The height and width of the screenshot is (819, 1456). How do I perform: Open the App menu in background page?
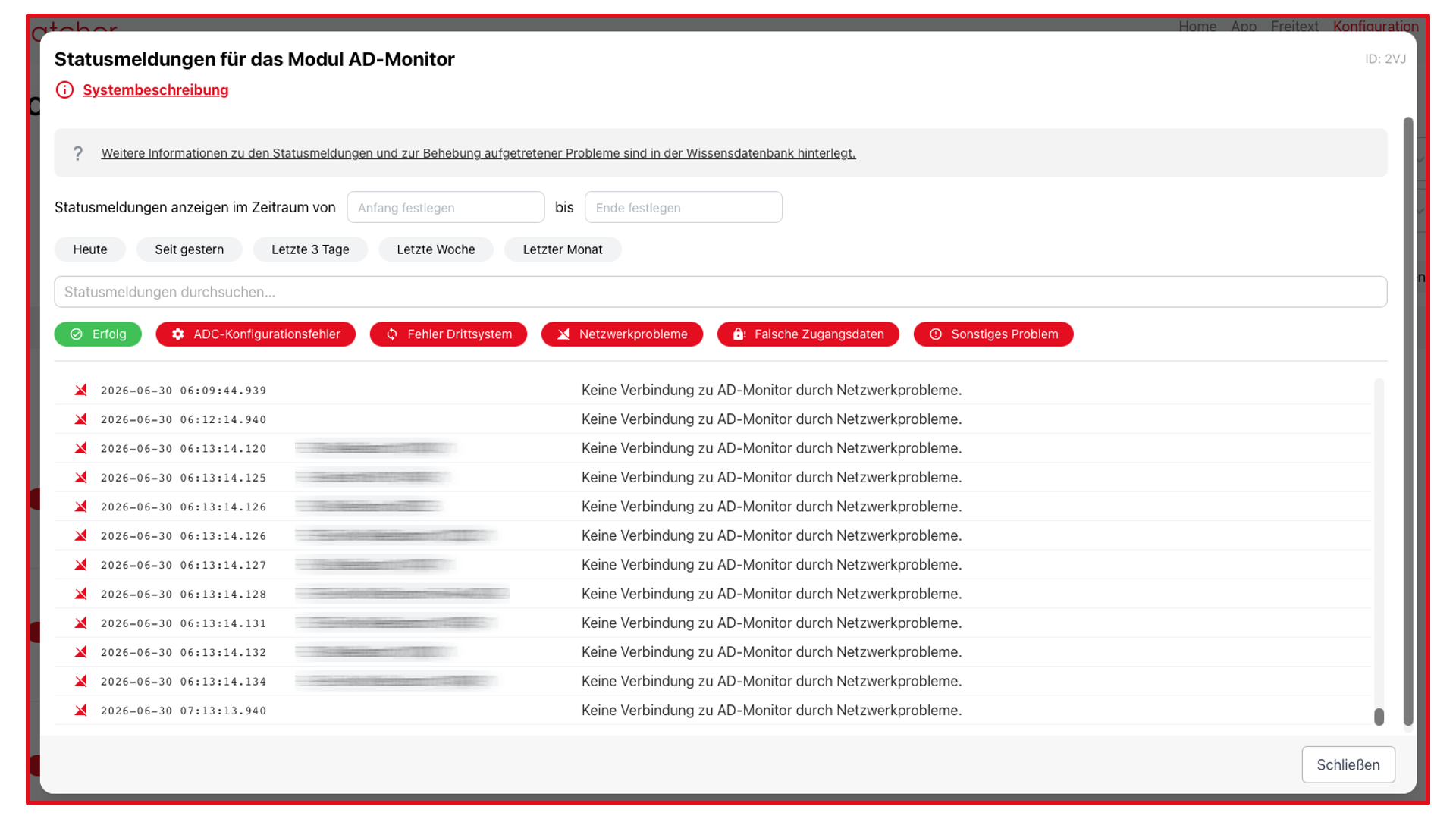pos(1243,26)
